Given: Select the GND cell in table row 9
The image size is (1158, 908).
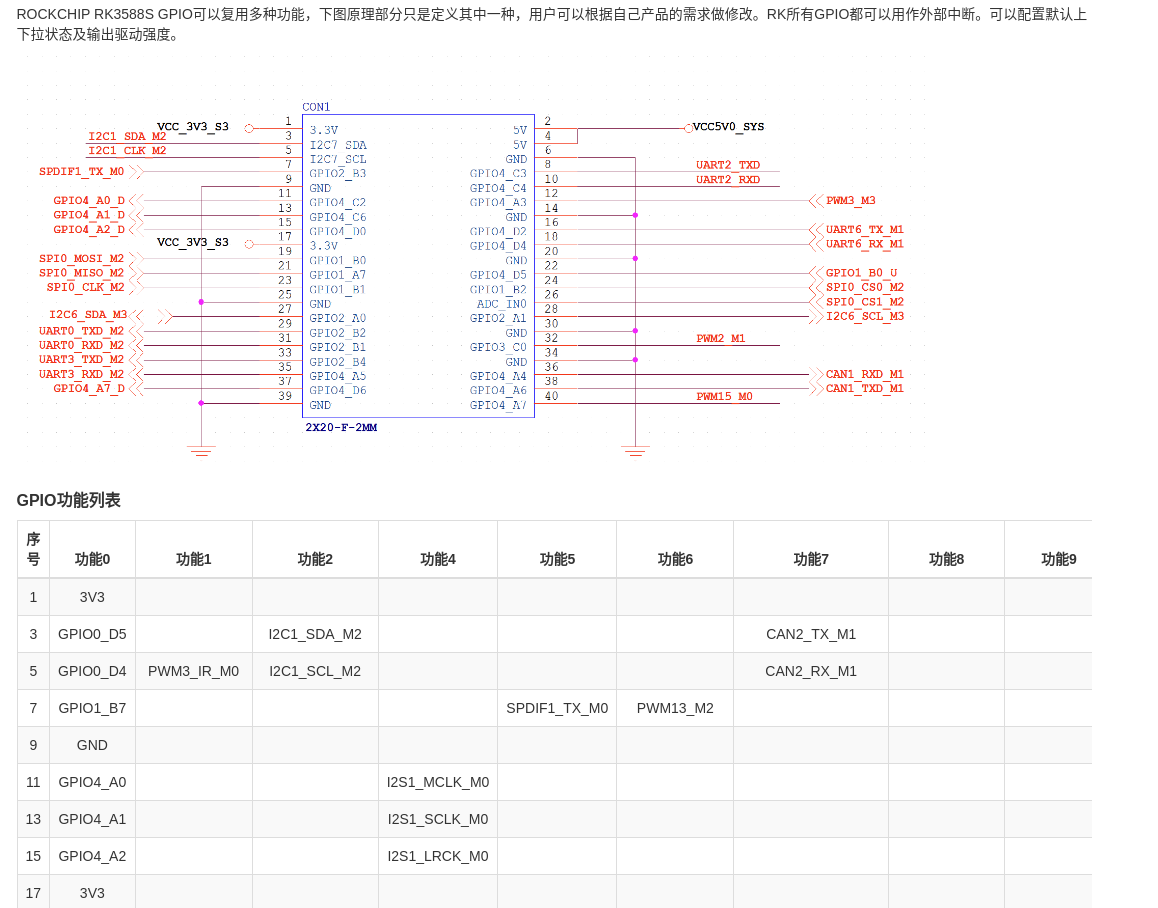Looking at the screenshot, I should point(92,745).
